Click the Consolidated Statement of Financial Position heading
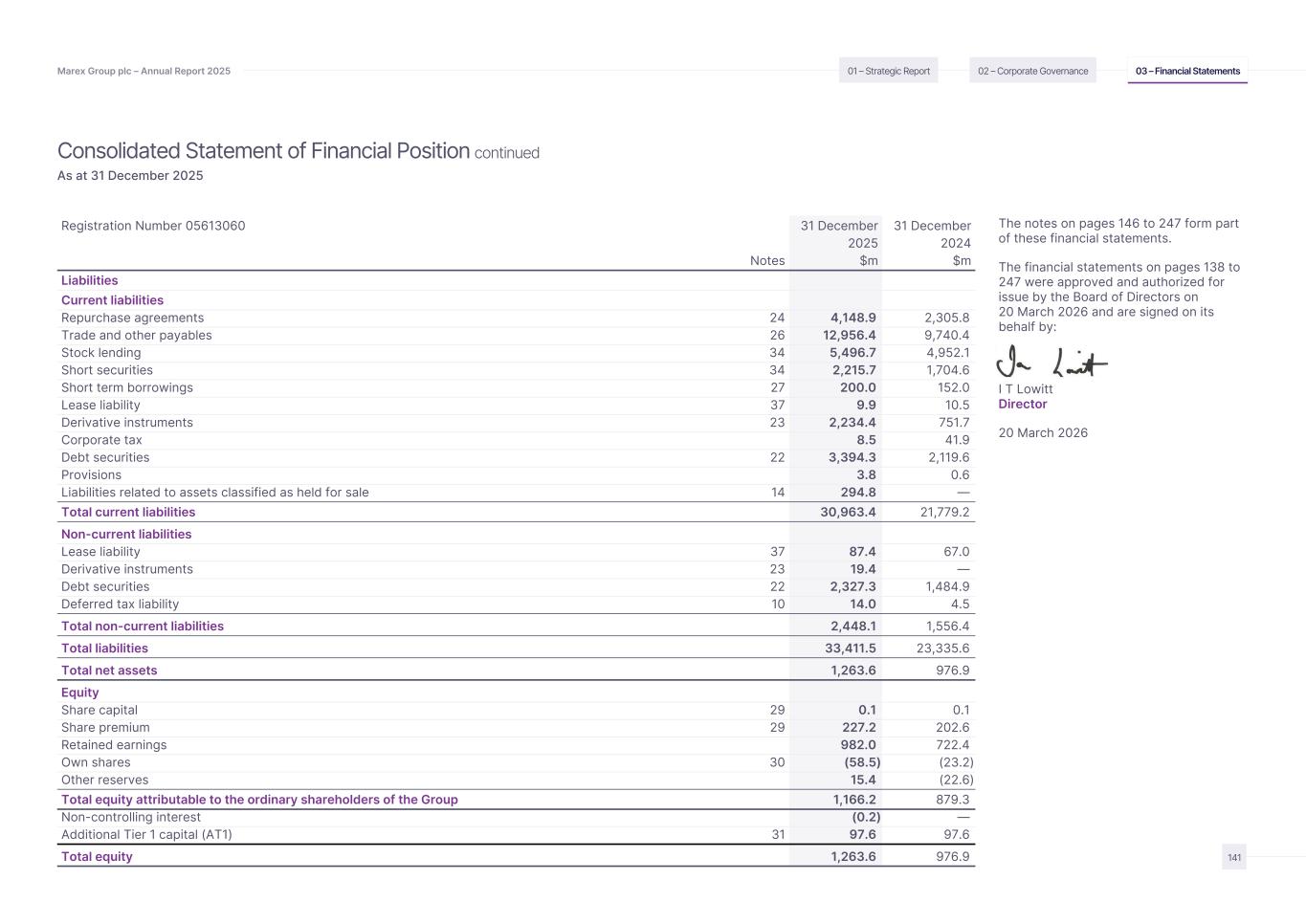Viewport: 1306px width, 924px height. pos(263,151)
